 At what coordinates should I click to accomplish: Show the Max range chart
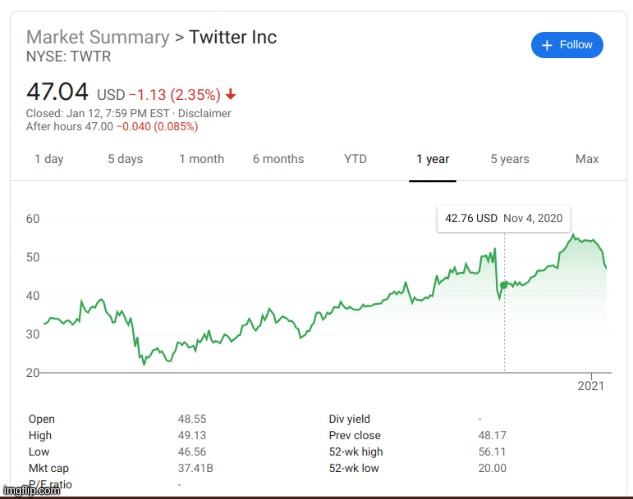tap(587, 159)
